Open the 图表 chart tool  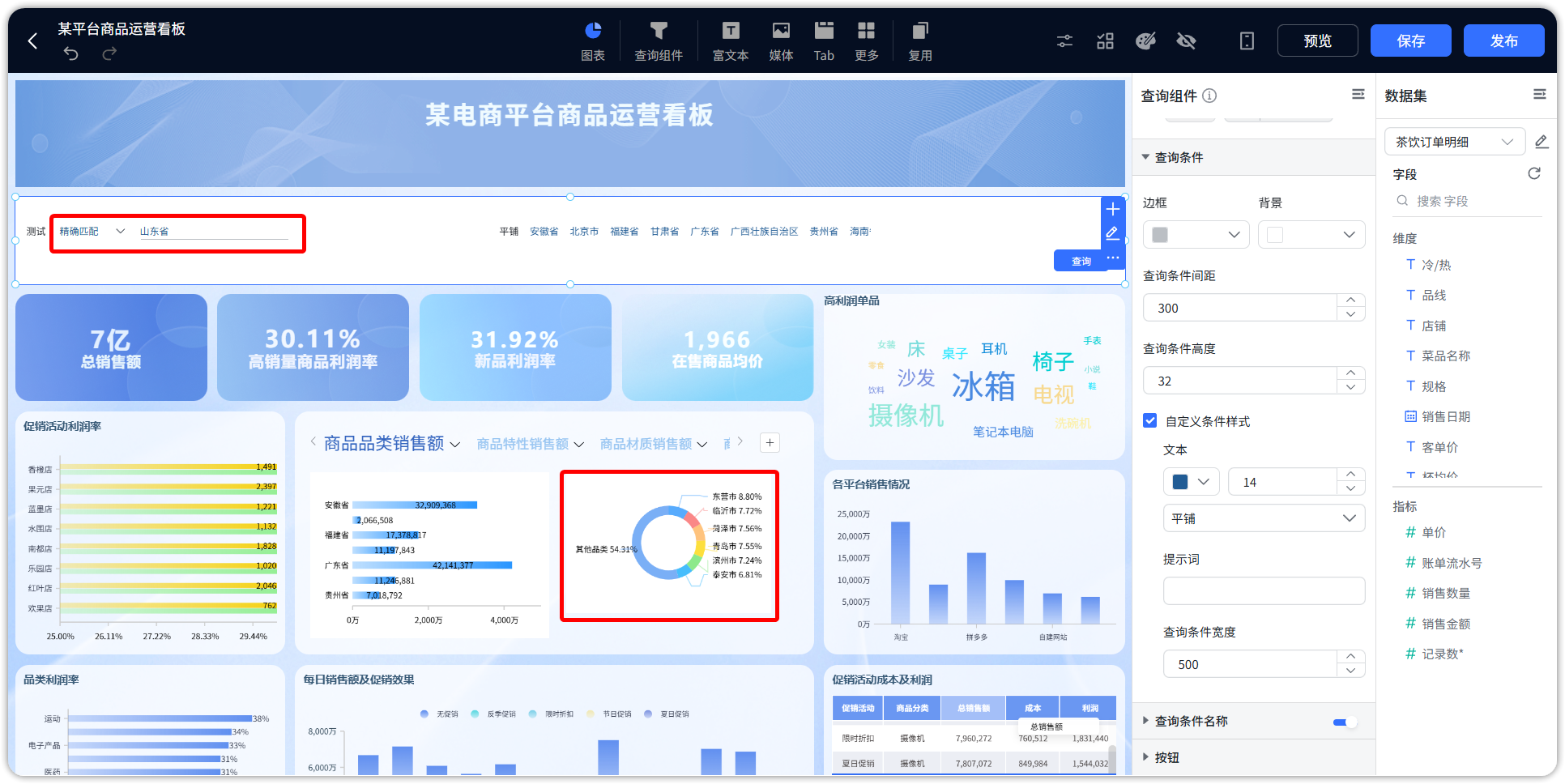(593, 41)
